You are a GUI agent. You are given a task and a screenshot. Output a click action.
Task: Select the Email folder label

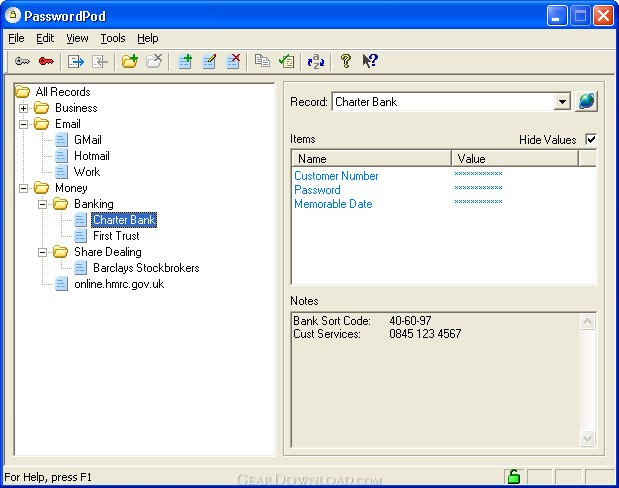[68, 124]
